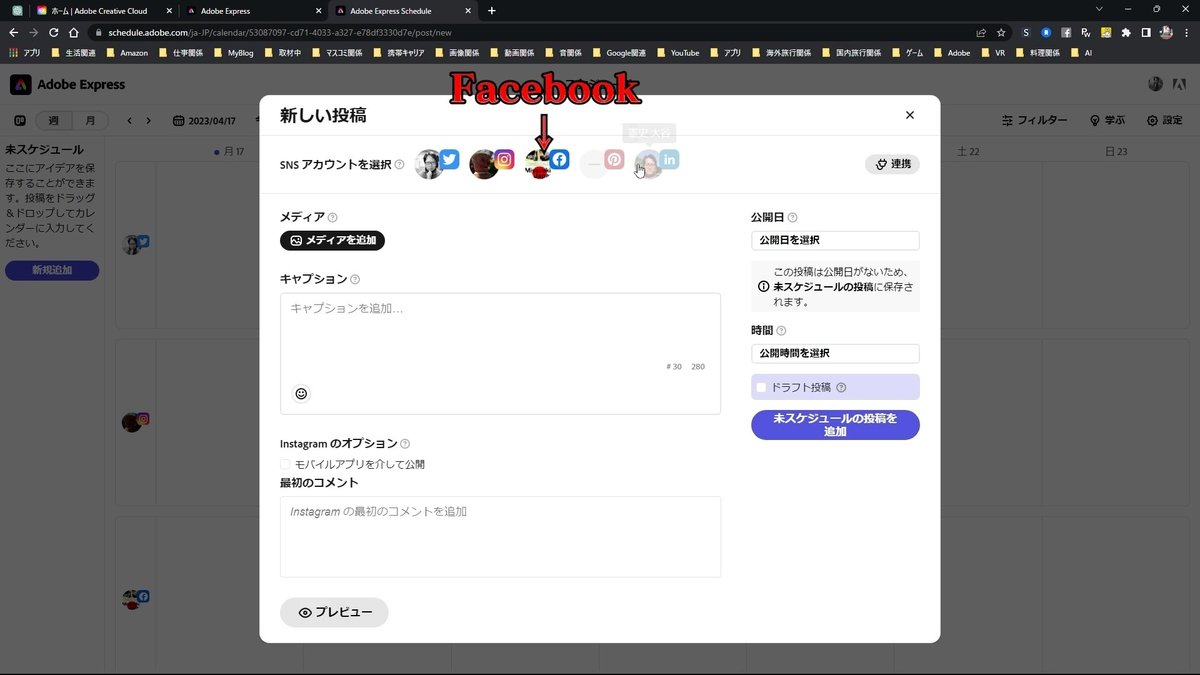The width and height of the screenshot is (1200, 675).
Task: Click the browser address bar URL
Action: tap(280, 32)
